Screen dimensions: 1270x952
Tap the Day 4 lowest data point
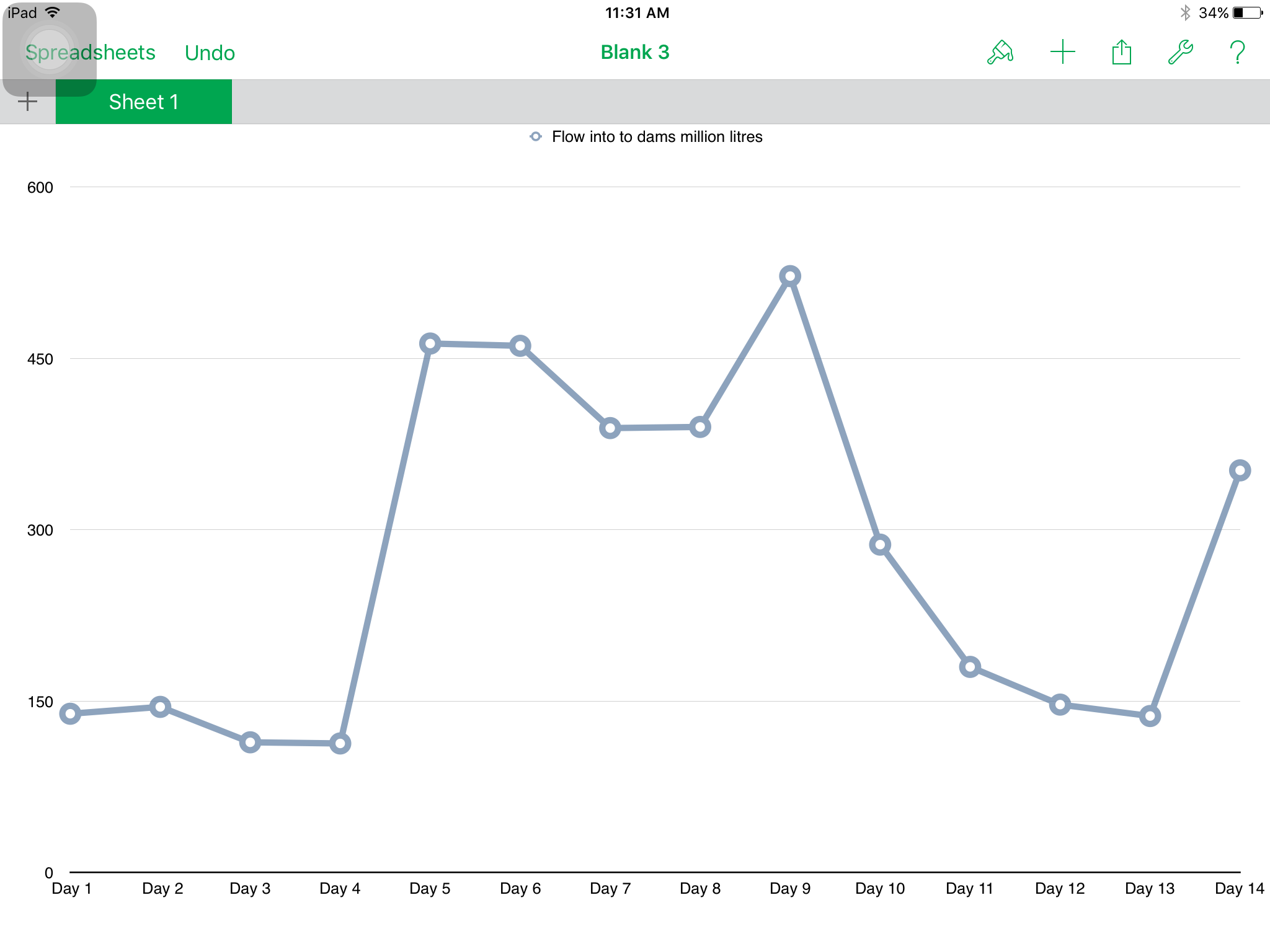[x=340, y=743]
